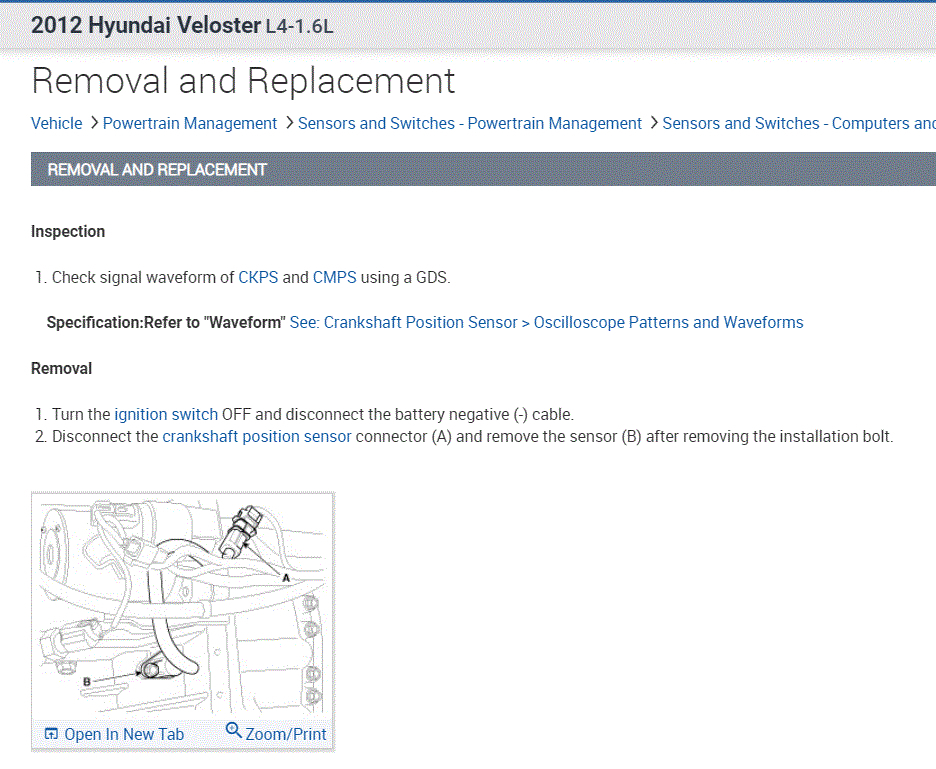Image resolution: width=936 pixels, height=769 pixels.
Task: Click the Inspection subheading
Action: click(x=68, y=232)
